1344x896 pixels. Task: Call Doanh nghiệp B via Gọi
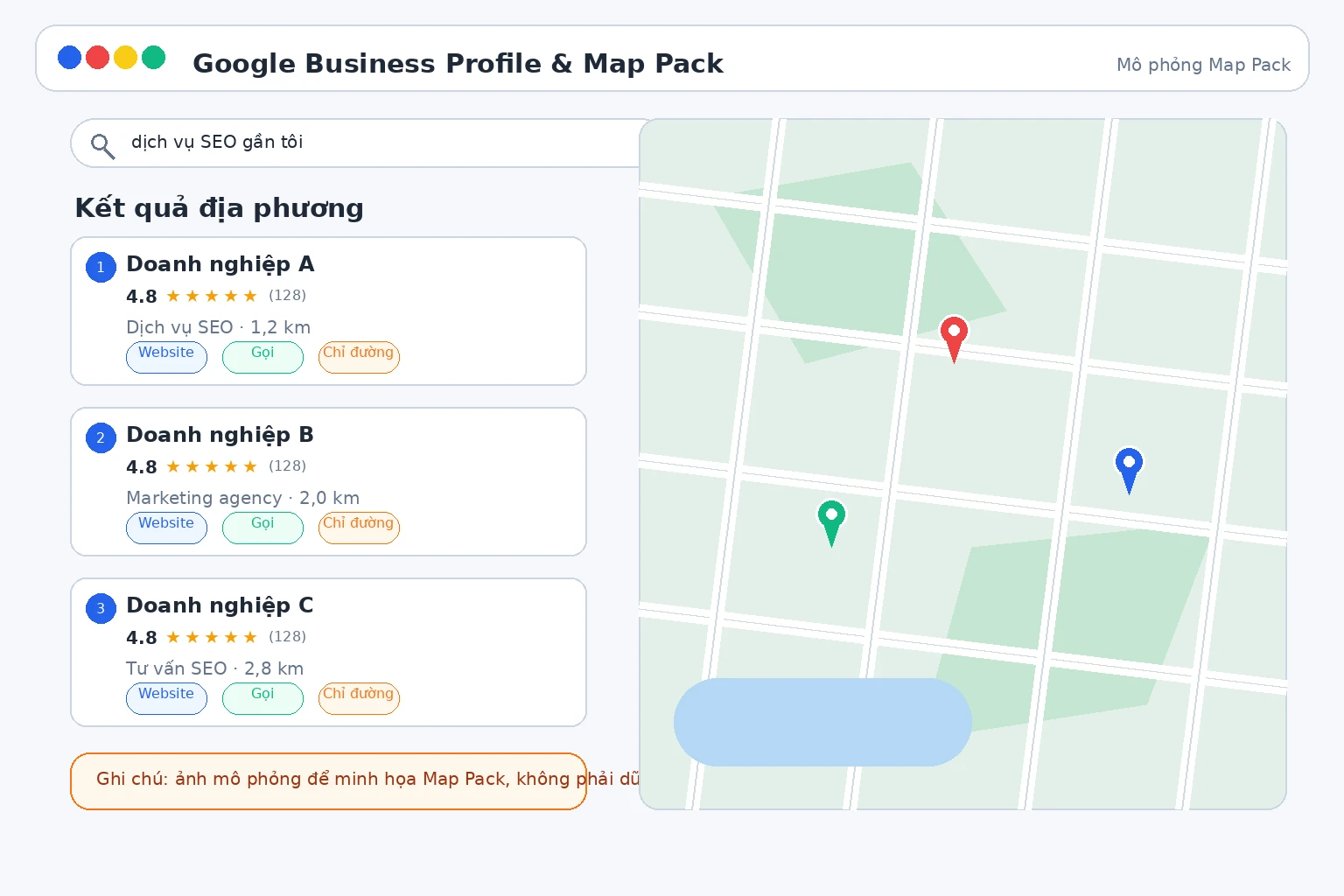[262, 528]
